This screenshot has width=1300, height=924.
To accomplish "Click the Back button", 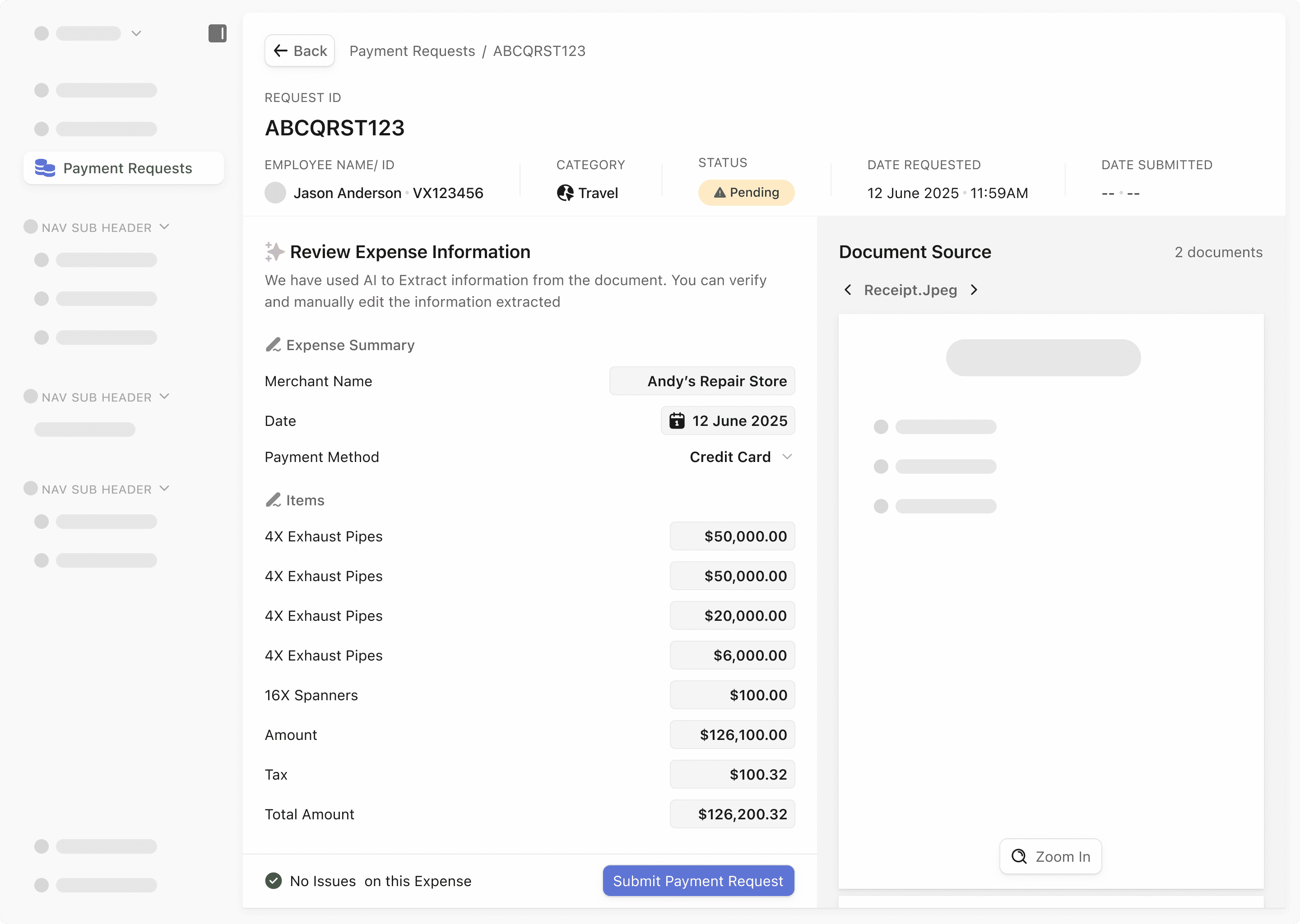I will [x=300, y=51].
